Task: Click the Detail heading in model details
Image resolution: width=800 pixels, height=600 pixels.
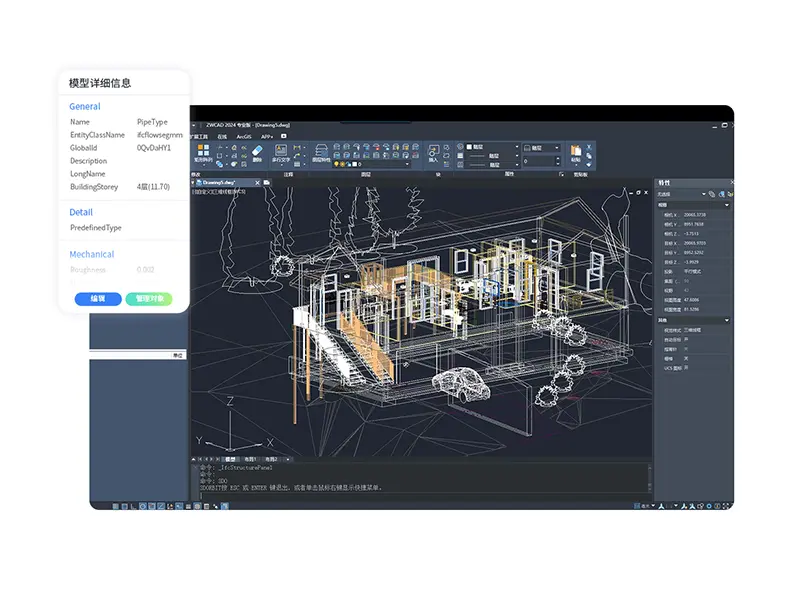Action: click(81, 212)
